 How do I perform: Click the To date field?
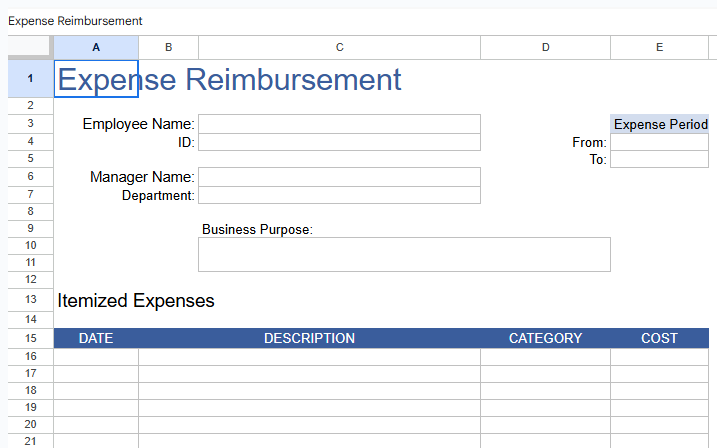(x=659, y=159)
